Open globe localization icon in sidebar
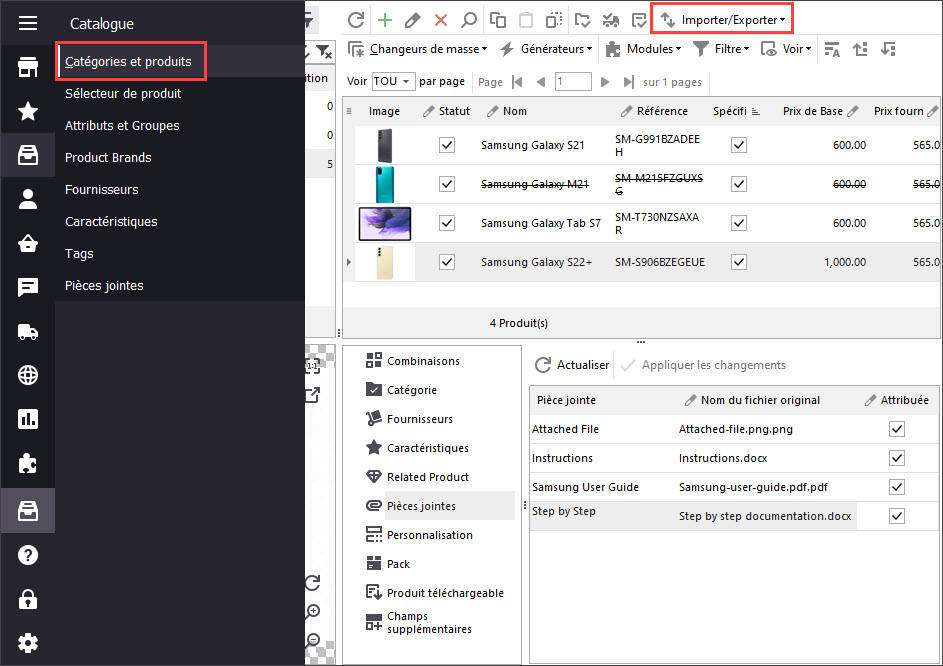The image size is (943, 666). [x=28, y=375]
